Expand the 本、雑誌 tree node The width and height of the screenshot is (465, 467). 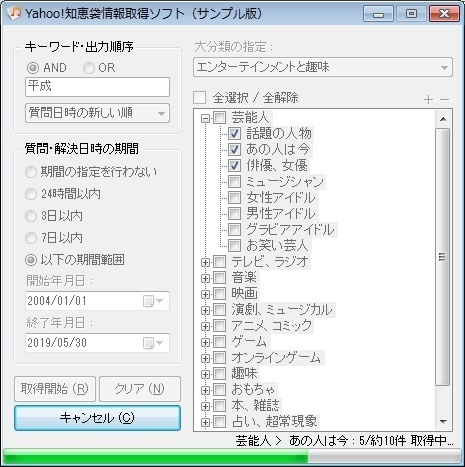click(205, 406)
